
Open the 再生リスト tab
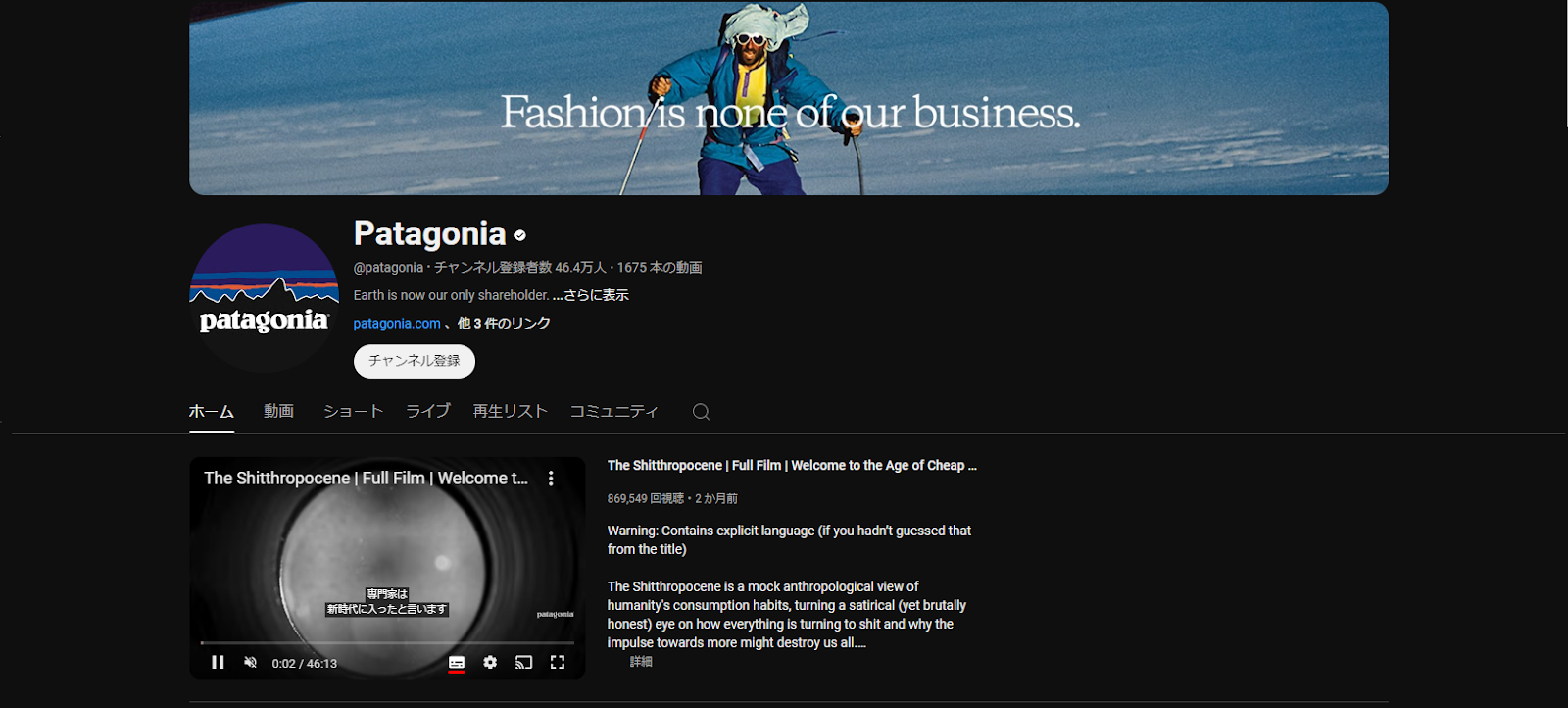tap(510, 412)
